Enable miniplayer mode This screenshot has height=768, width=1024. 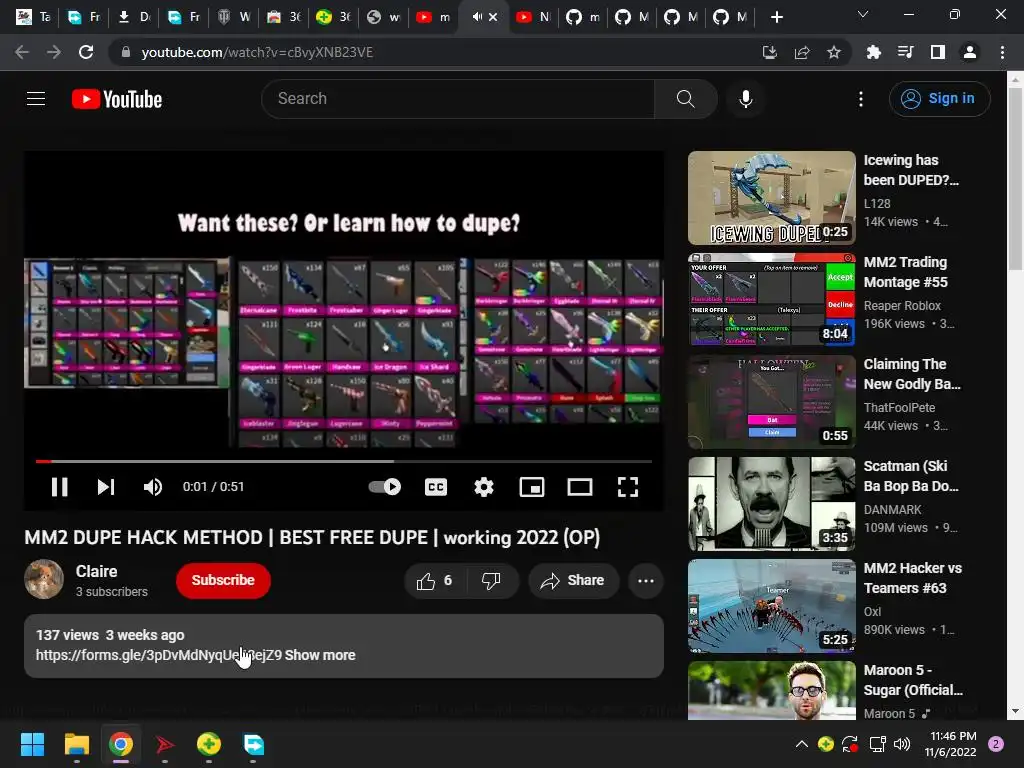[x=532, y=487]
